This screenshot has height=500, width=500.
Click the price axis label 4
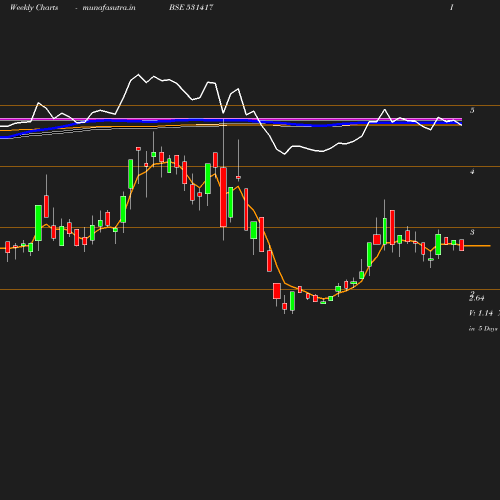click(x=472, y=172)
